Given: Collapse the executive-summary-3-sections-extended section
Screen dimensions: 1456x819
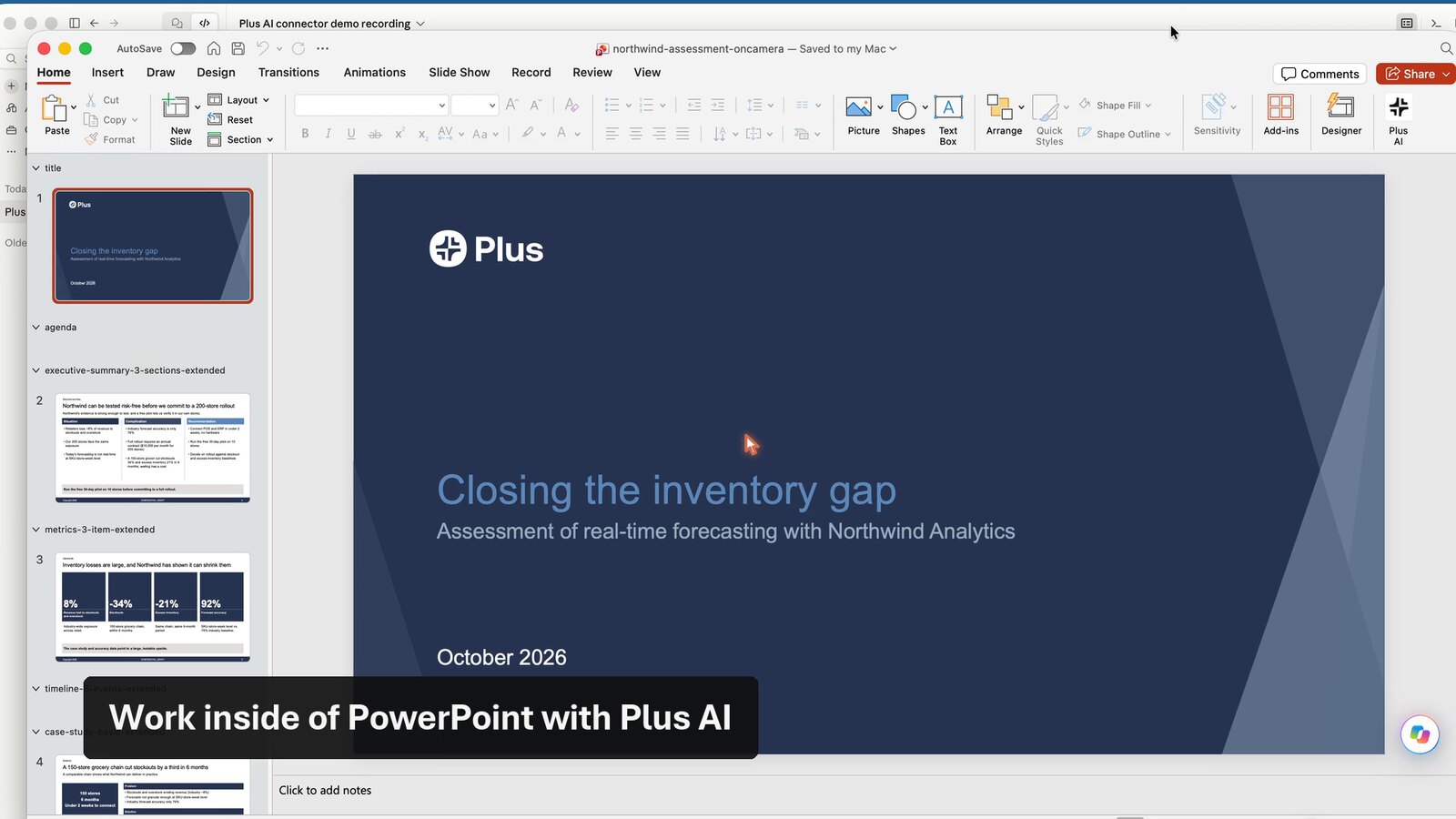Looking at the screenshot, I should pyautogui.click(x=35, y=370).
